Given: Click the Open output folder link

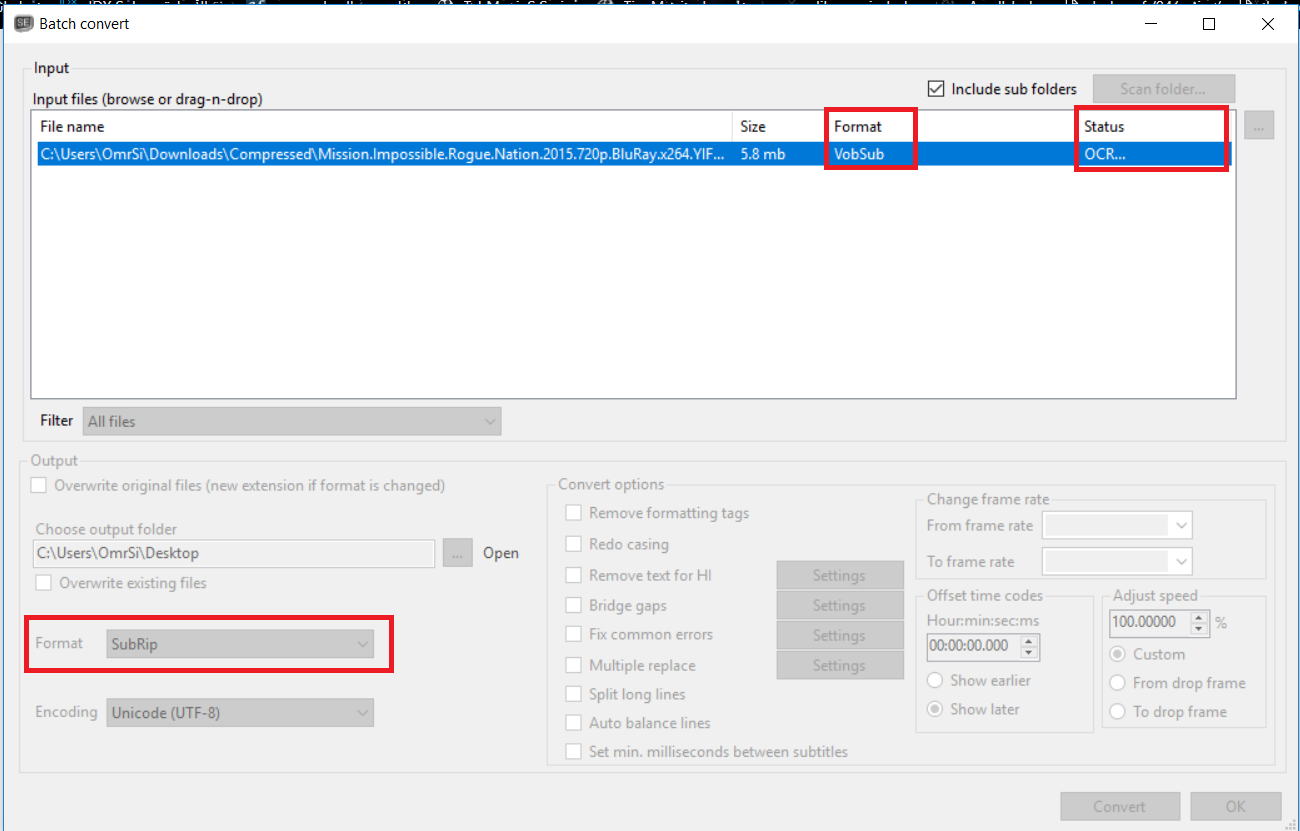Looking at the screenshot, I should click(x=501, y=553).
